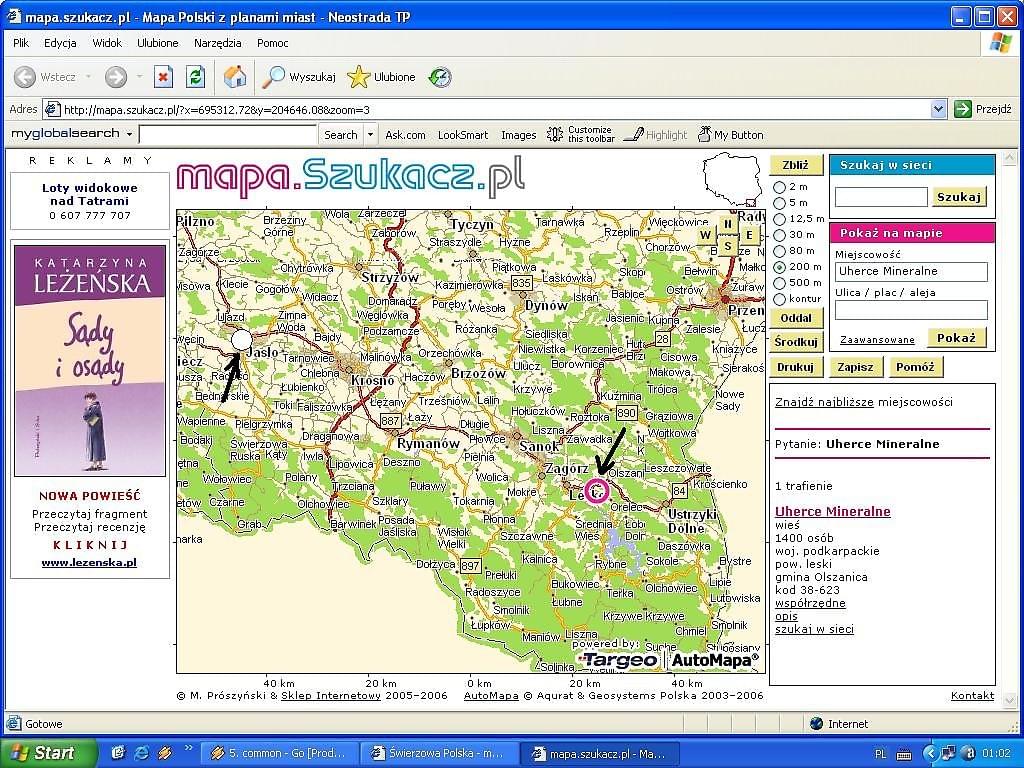Viewport: 1024px width, 768px height.
Task: Click the PL language indicator in tray
Action: pyautogui.click(x=880, y=754)
